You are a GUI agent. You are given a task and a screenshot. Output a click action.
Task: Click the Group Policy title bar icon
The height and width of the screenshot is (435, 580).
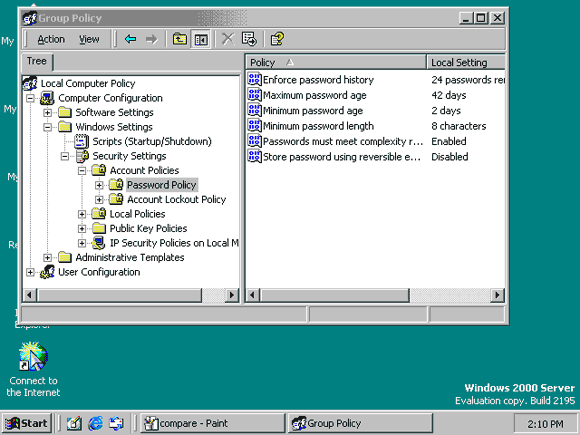30,18
